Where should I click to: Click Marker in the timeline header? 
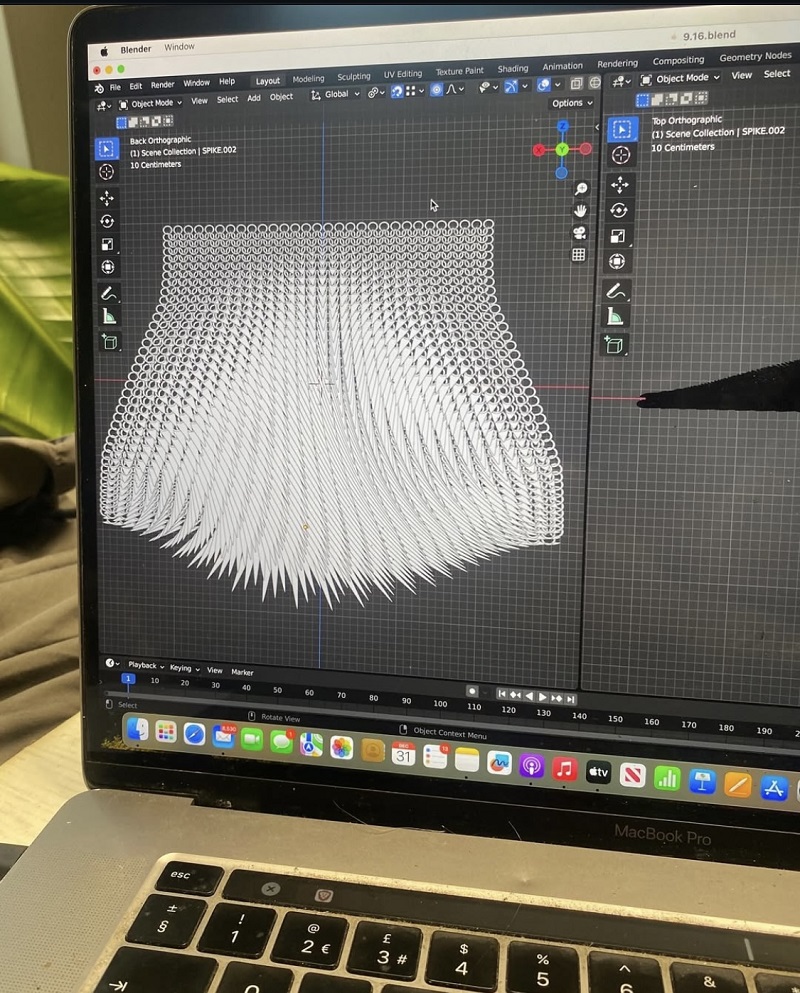pos(242,672)
